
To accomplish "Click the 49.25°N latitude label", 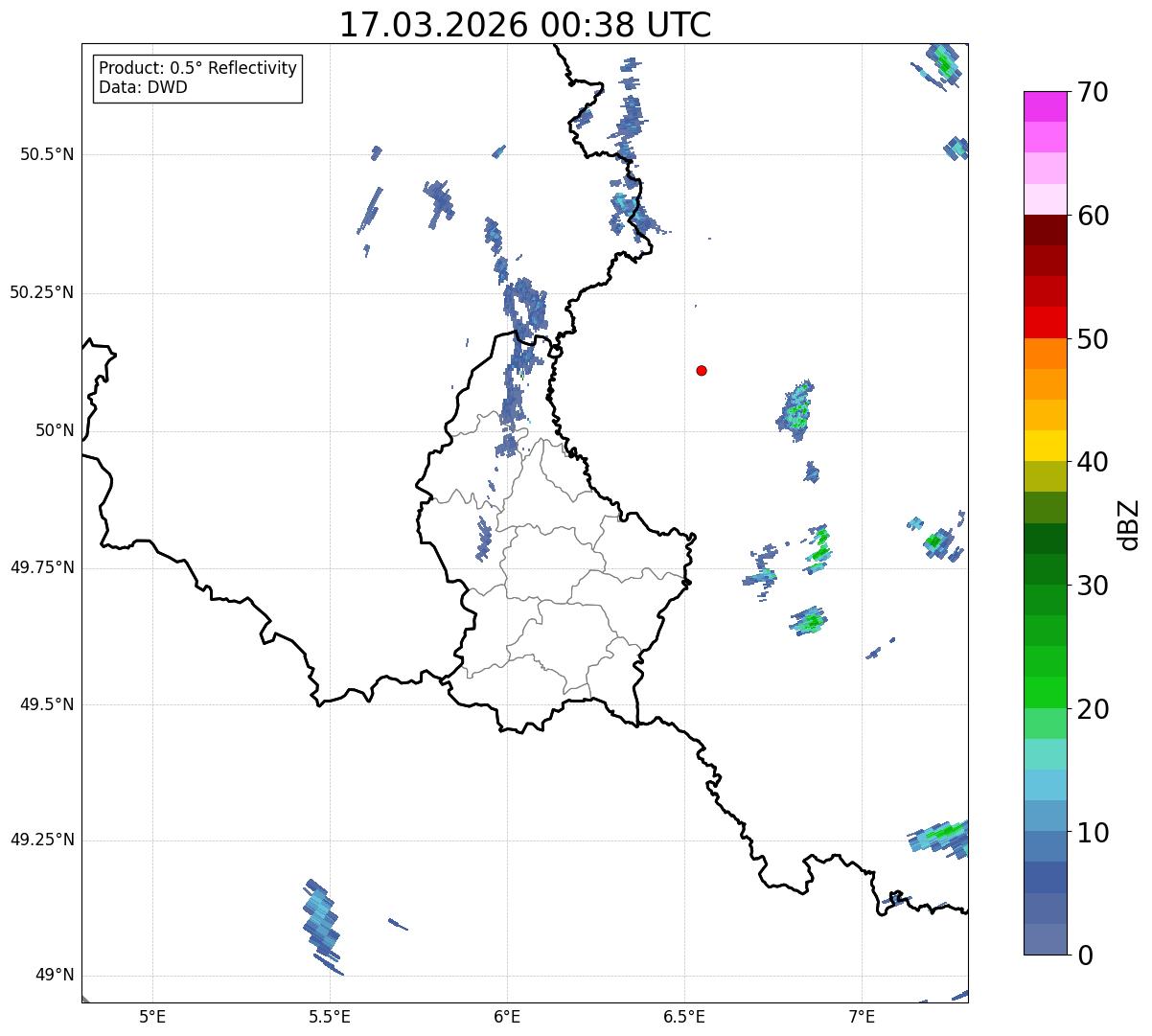I will pos(41,840).
